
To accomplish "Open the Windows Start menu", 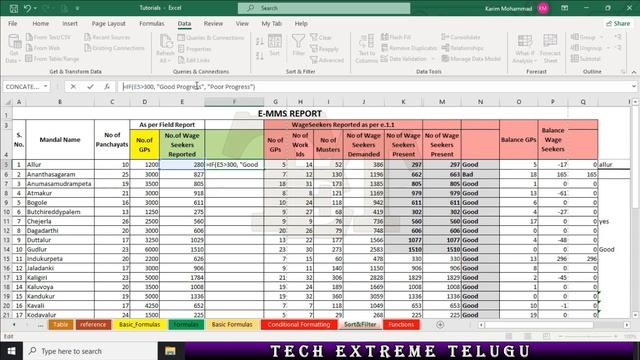I will [x=11, y=351].
